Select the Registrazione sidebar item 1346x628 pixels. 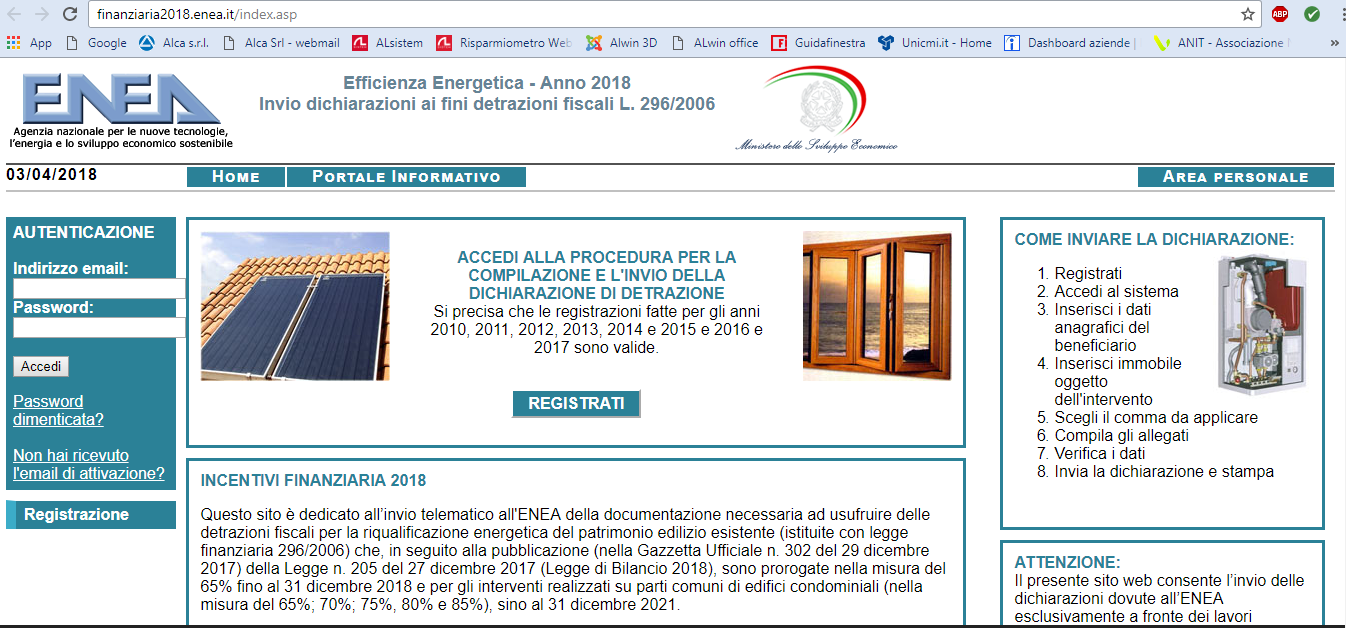(91, 515)
